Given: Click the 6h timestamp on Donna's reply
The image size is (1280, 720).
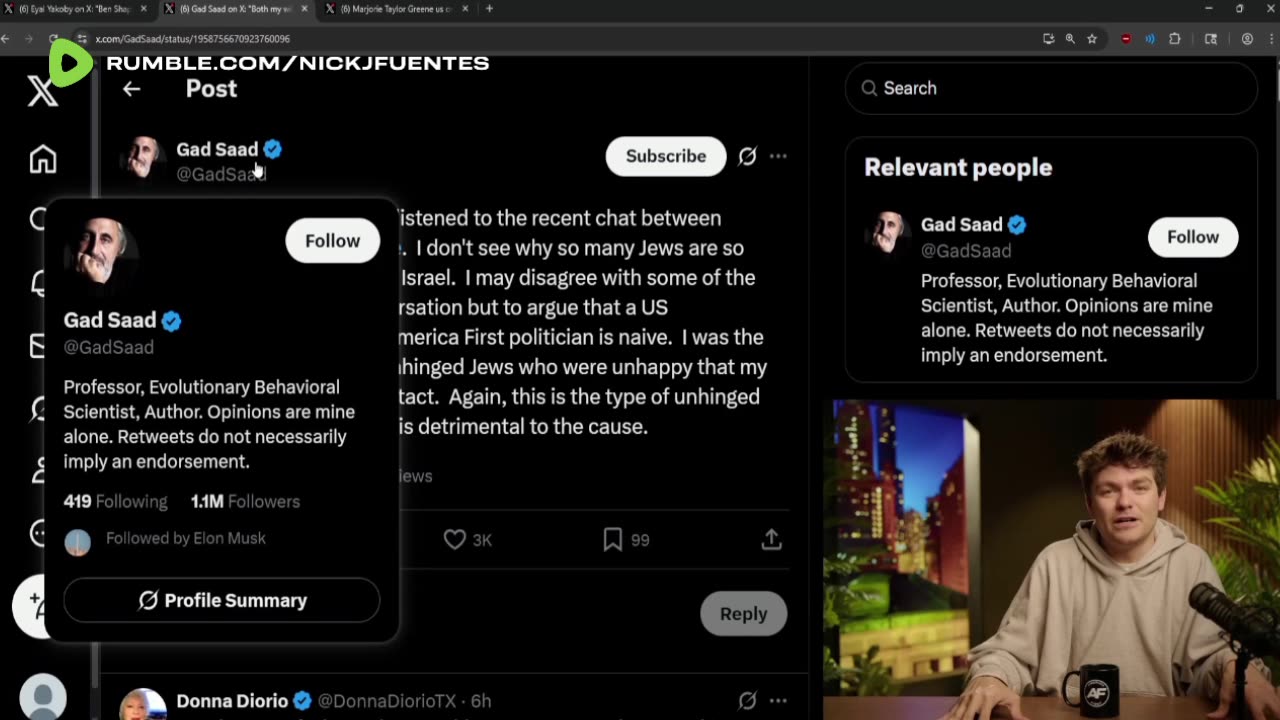Looking at the screenshot, I should [481, 701].
